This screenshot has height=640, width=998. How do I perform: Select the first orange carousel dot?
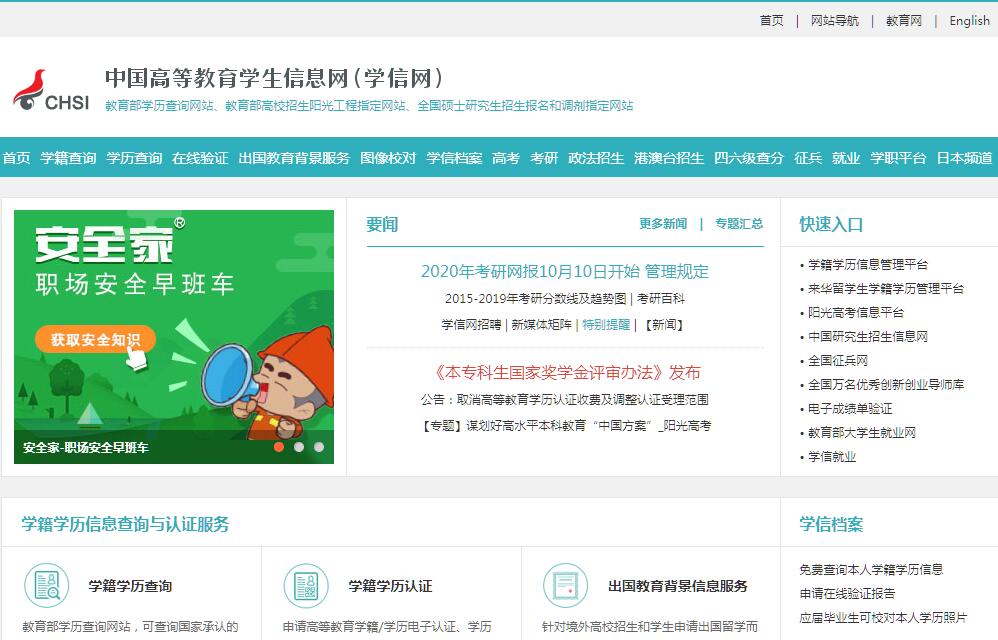click(x=279, y=447)
